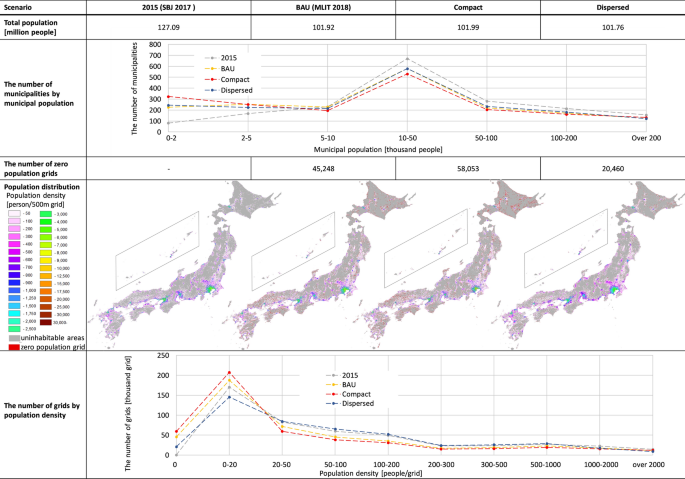
Task: Click 'Municipal population [thousand people]' axis title
Action: tap(378, 149)
